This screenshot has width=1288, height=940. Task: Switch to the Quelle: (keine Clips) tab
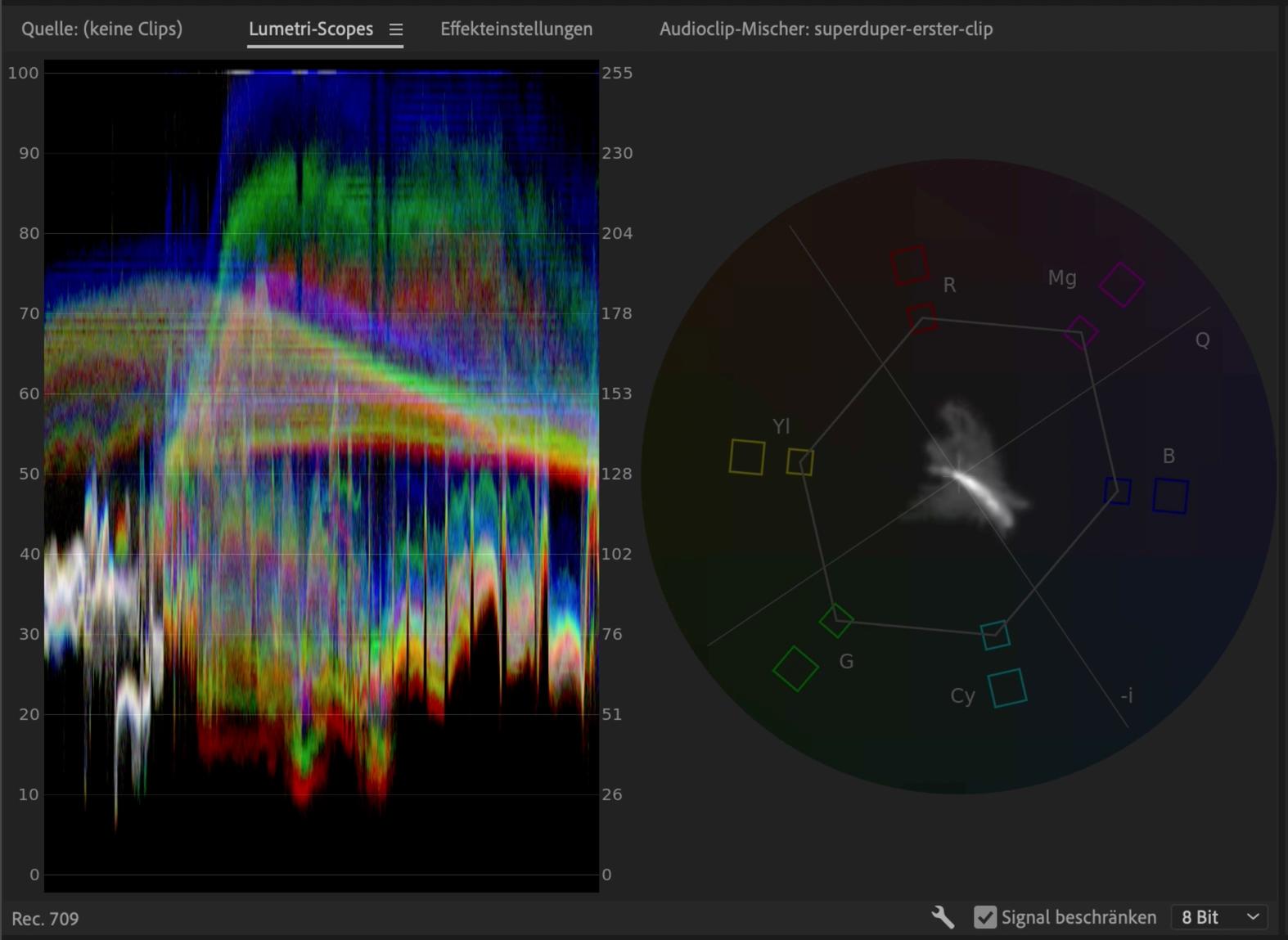[x=101, y=29]
